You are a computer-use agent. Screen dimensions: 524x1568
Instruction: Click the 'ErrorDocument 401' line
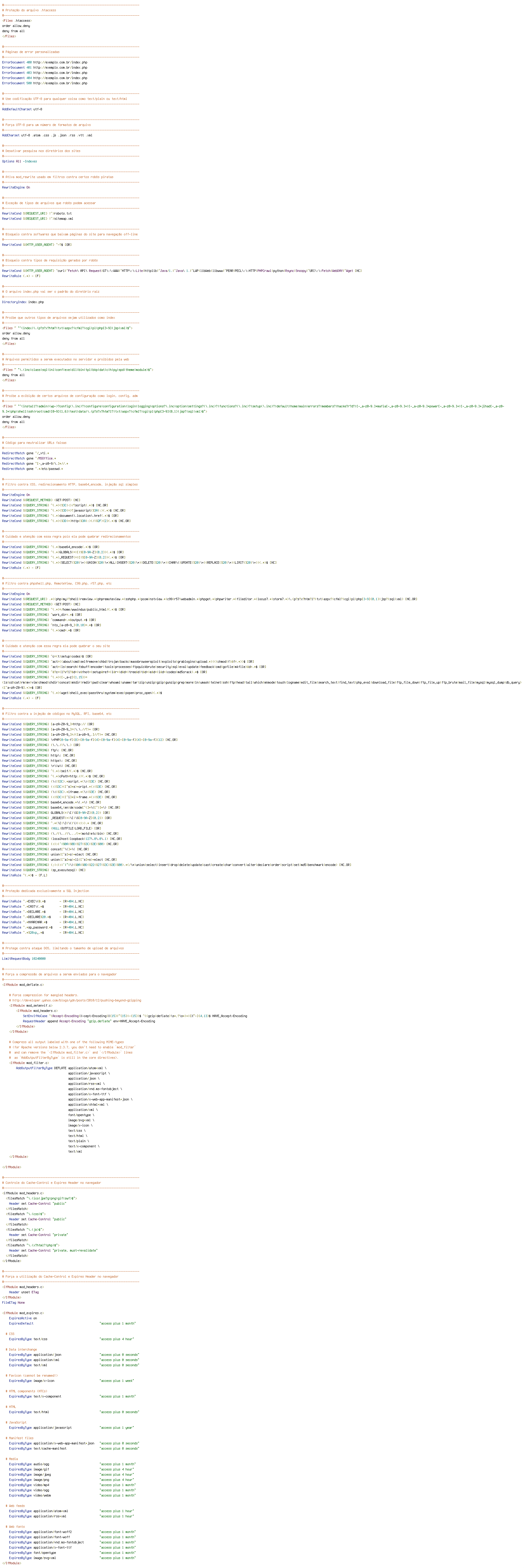coord(44,67)
